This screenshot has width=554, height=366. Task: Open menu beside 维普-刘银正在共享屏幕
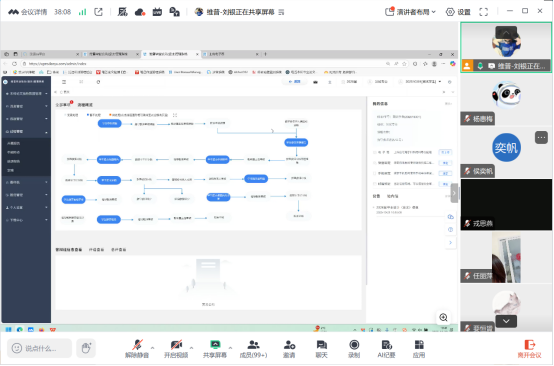pos(281,12)
